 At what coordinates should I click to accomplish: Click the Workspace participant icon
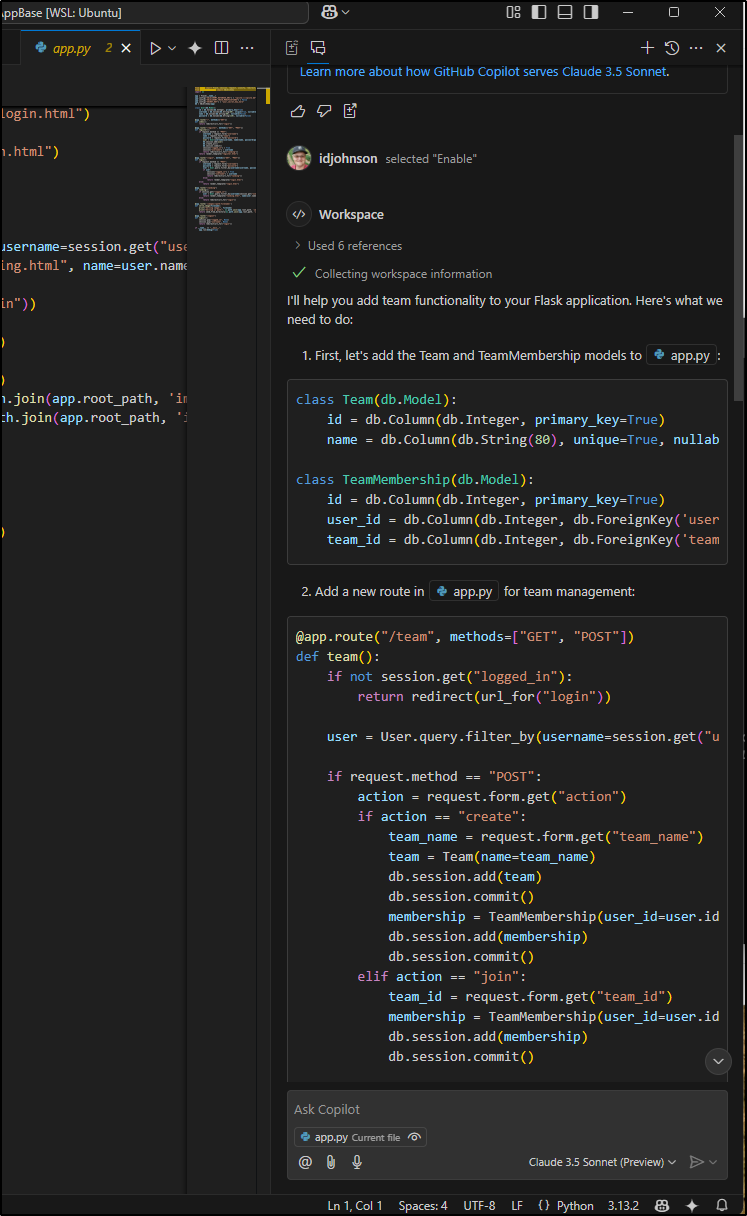point(299,214)
